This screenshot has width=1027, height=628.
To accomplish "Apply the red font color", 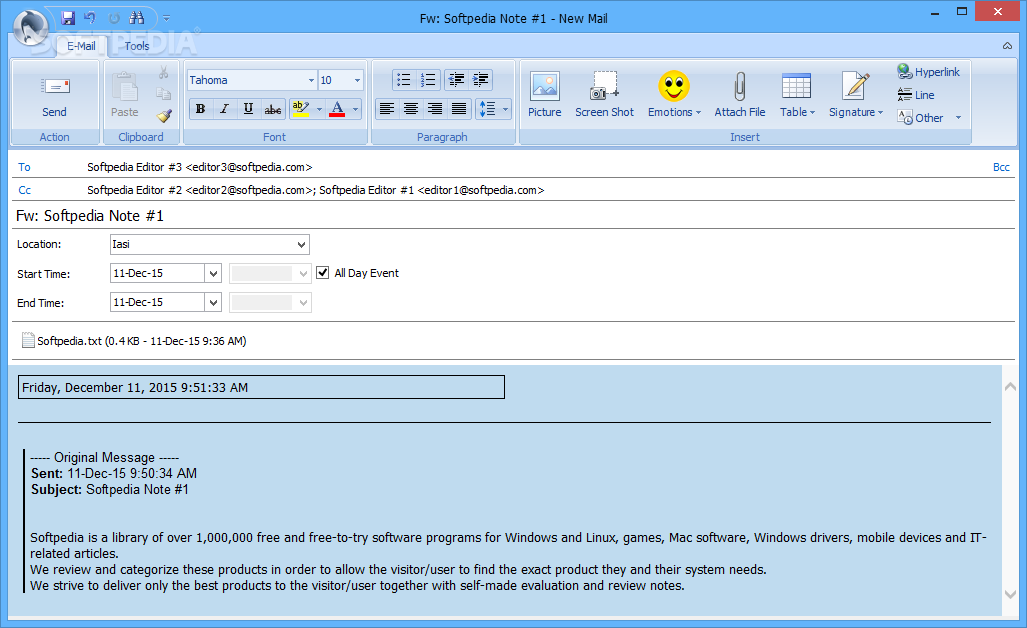I will click(x=337, y=109).
